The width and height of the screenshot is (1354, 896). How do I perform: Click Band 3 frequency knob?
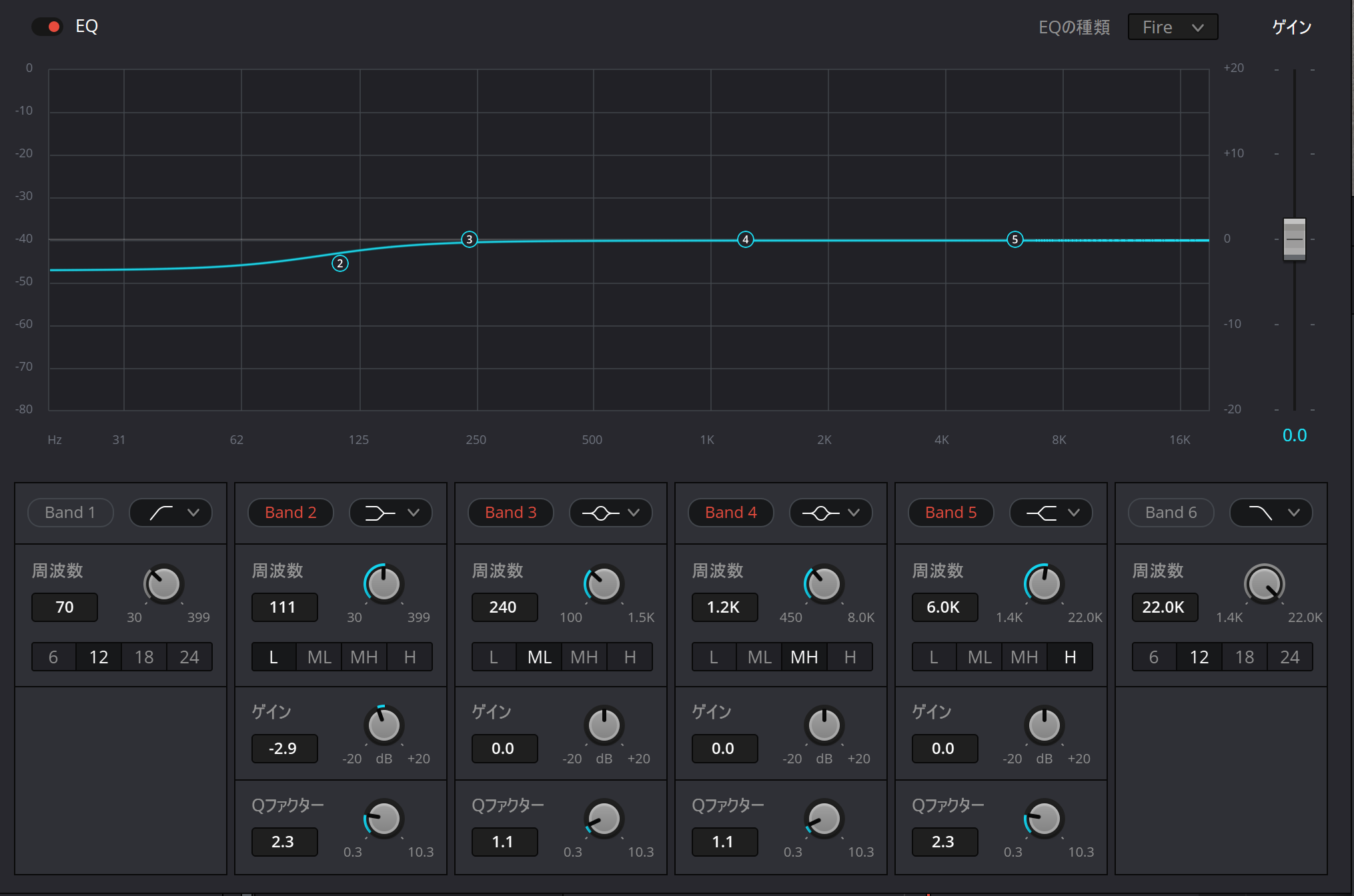[x=604, y=585]
